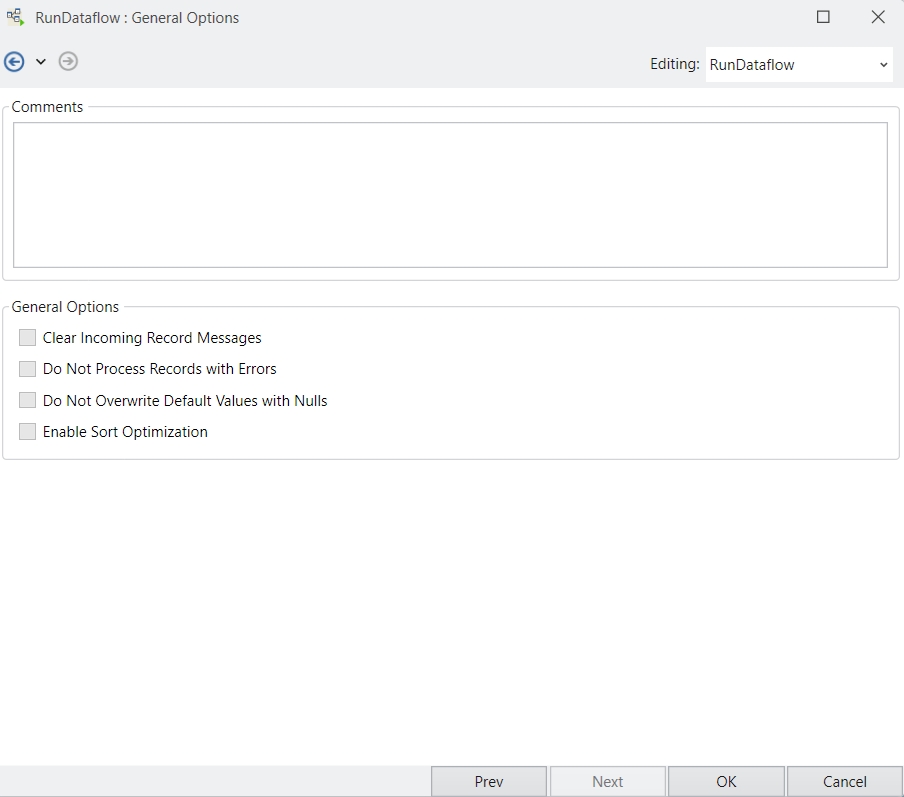Screen dimensions: 904x797
Task: Cancel the General Options dialog
Action: [845, 781]
